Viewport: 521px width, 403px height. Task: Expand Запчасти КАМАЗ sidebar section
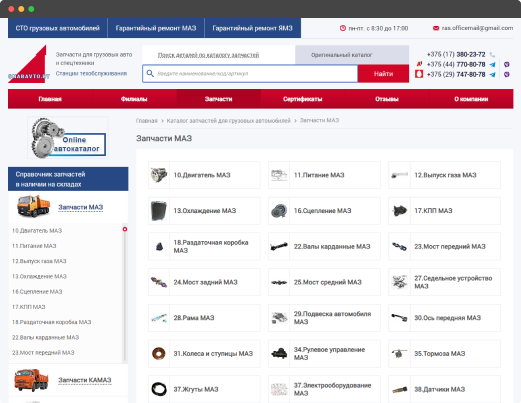coord(85,380)
